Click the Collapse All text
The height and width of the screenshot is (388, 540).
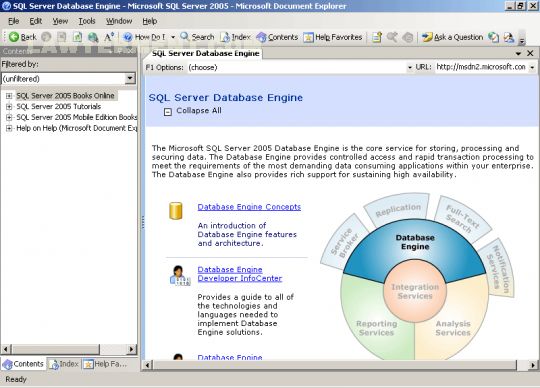[x=199, y=111]
